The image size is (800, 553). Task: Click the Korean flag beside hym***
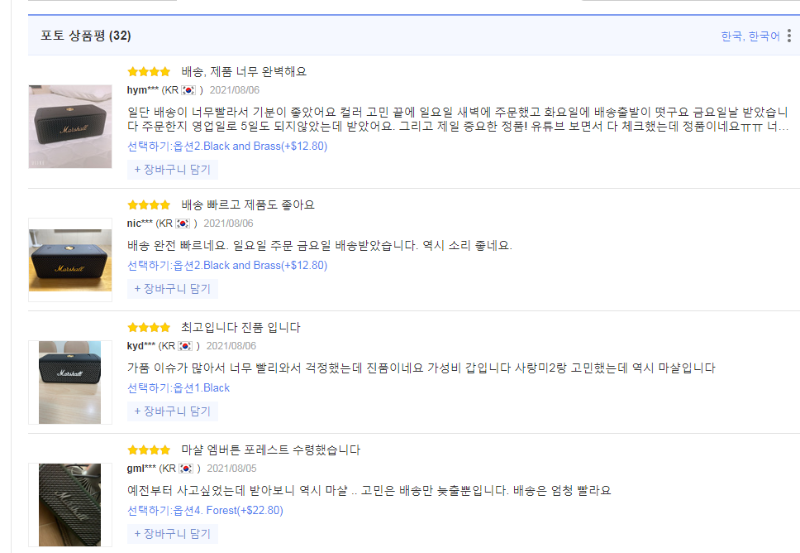(188, 90)
